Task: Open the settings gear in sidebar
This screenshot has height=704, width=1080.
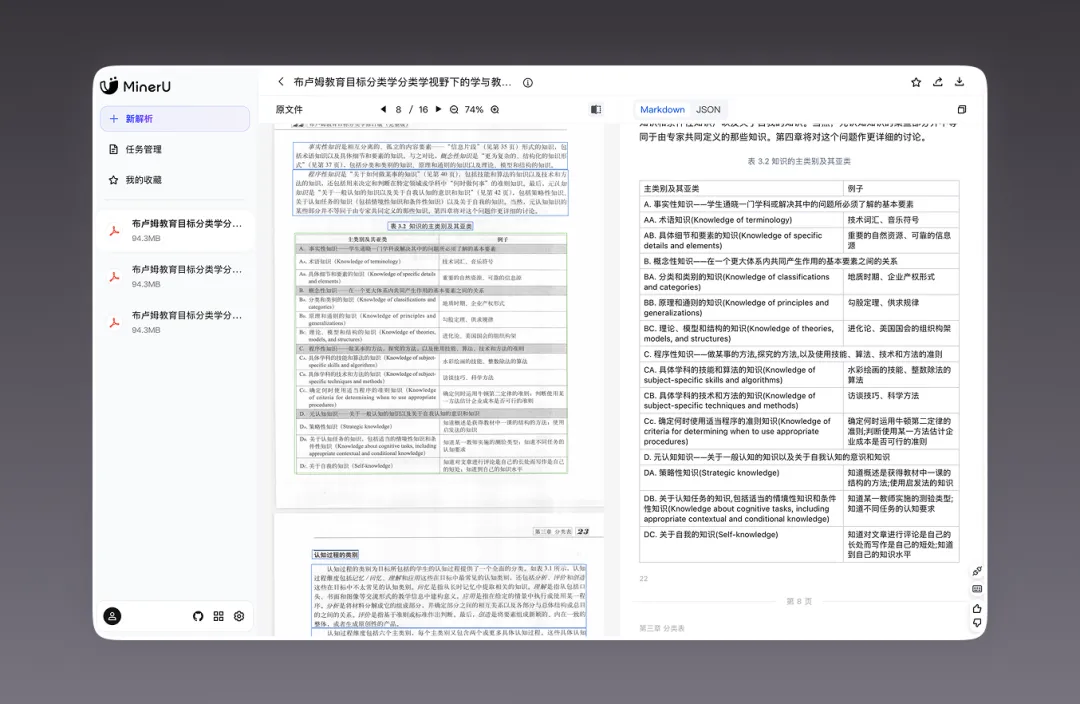Action: click(239, 617)
